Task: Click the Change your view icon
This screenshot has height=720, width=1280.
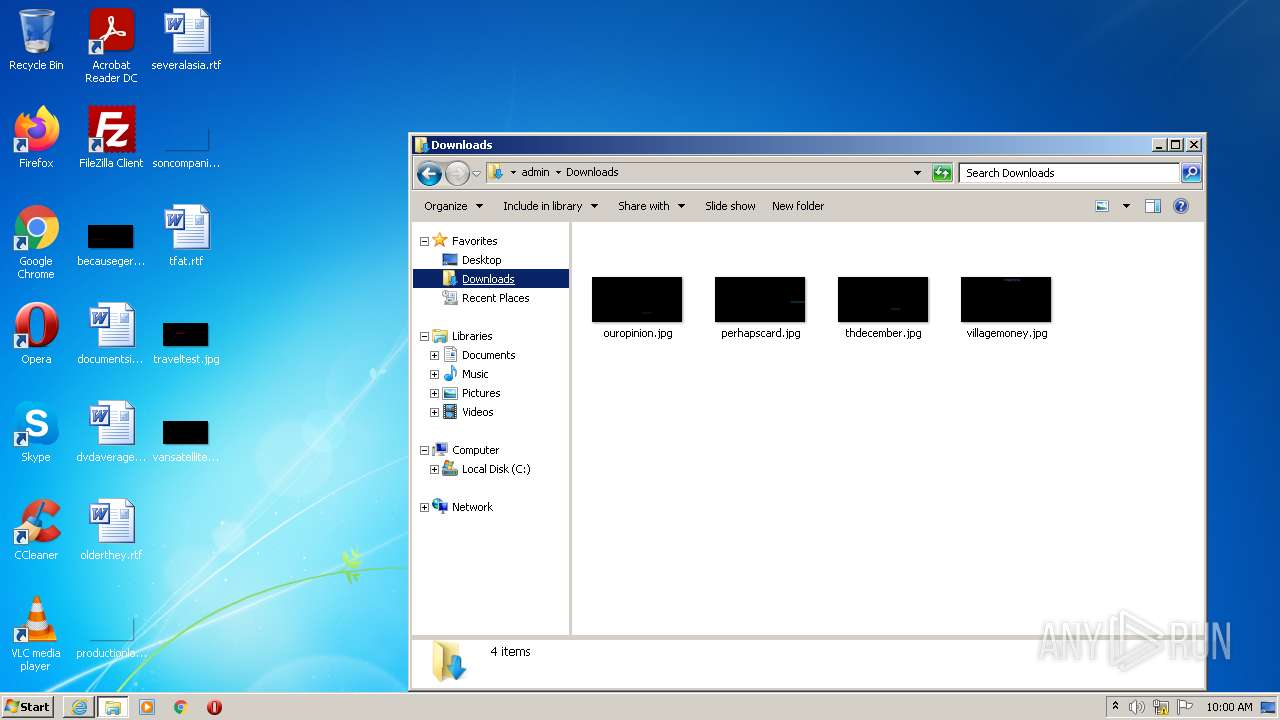Action: [x=1102, y=206]
